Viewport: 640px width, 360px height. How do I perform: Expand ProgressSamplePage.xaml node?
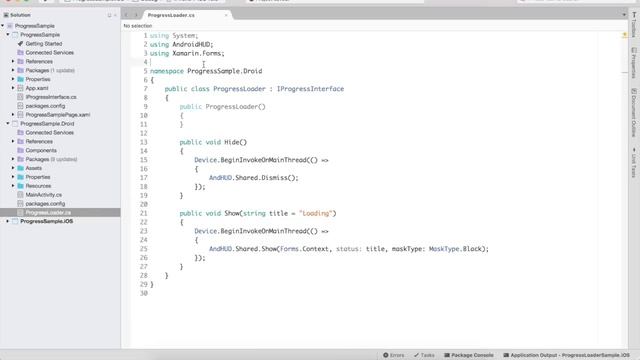pyautogui.click(x=13, y=115)
